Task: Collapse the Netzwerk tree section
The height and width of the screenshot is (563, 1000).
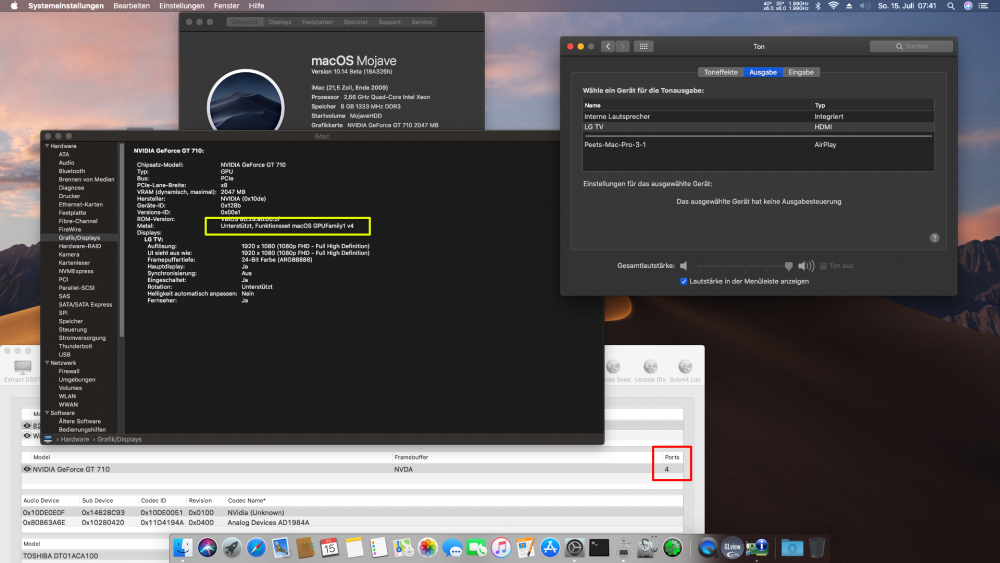Action: pyautogui.click(x=47, y=363)
